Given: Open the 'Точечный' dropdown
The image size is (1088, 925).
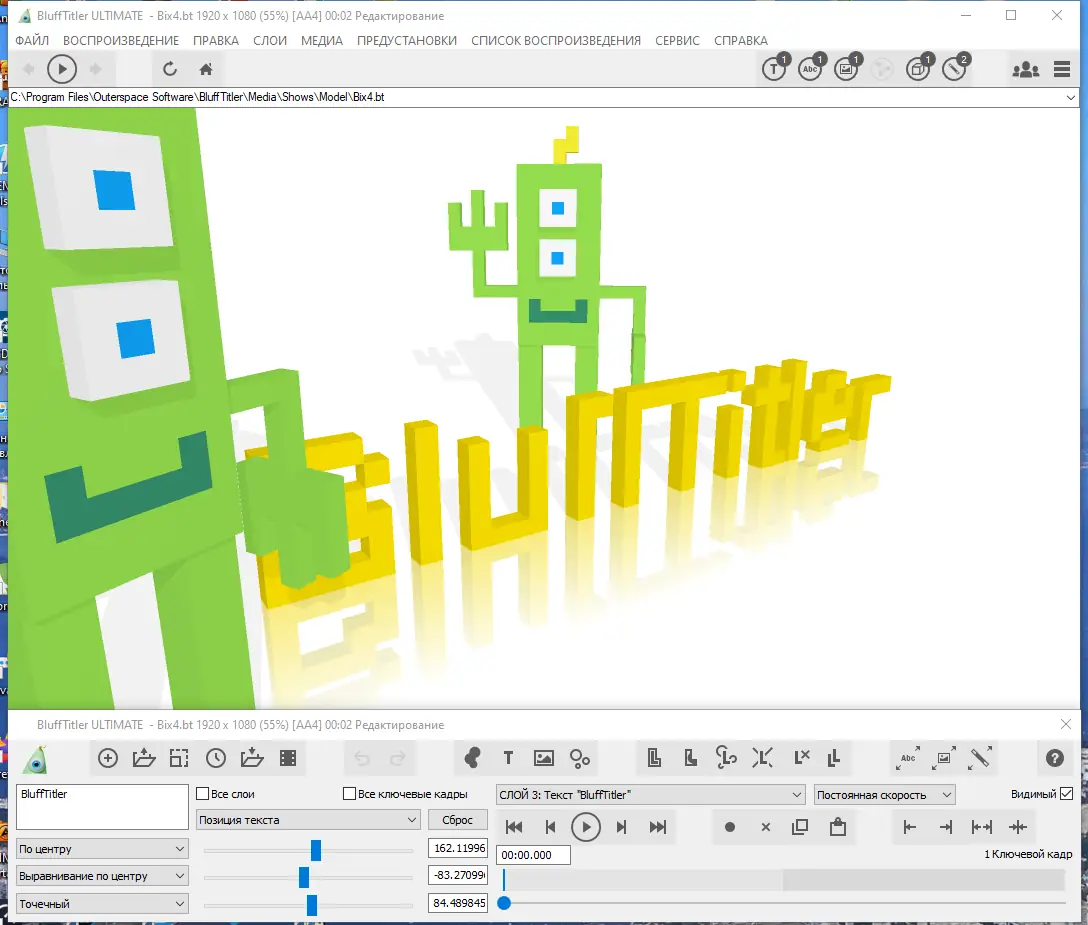Looking at the screenshot, I should click(102, 903).
